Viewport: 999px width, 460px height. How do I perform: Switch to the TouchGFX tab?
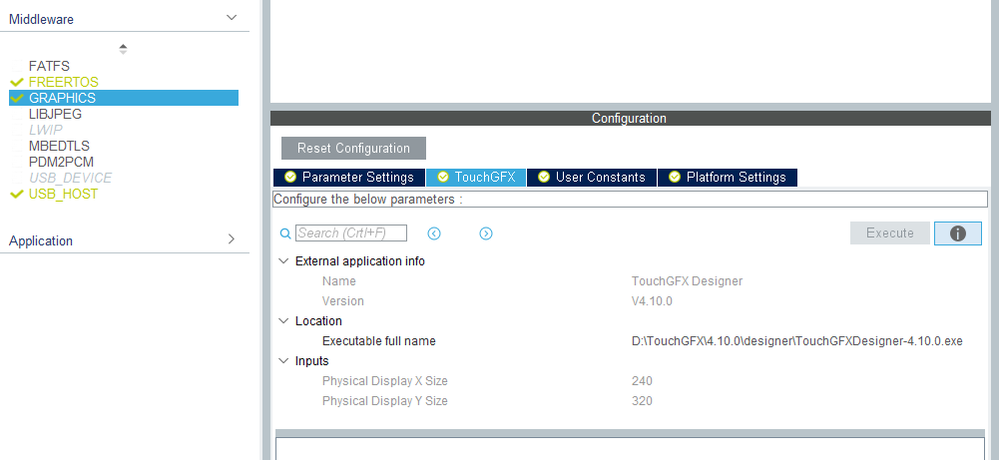pyautogui.click(x=476, y=177)
